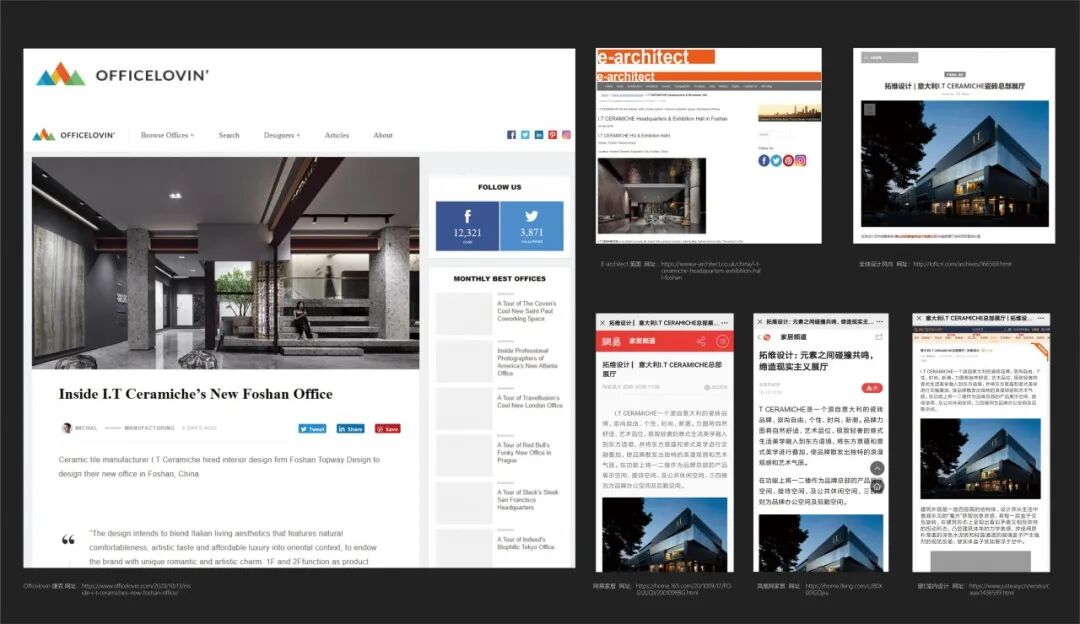This screenshot has width=1080, height=624.
Task: Open the gray dropdown atop the Chinese article page
Action: (x=890, y=57)
